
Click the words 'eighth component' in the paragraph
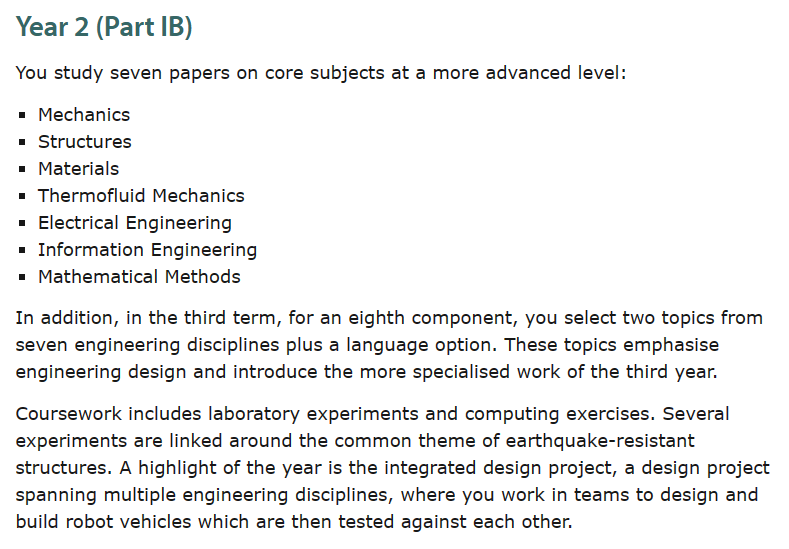click(x=430, y=319)
